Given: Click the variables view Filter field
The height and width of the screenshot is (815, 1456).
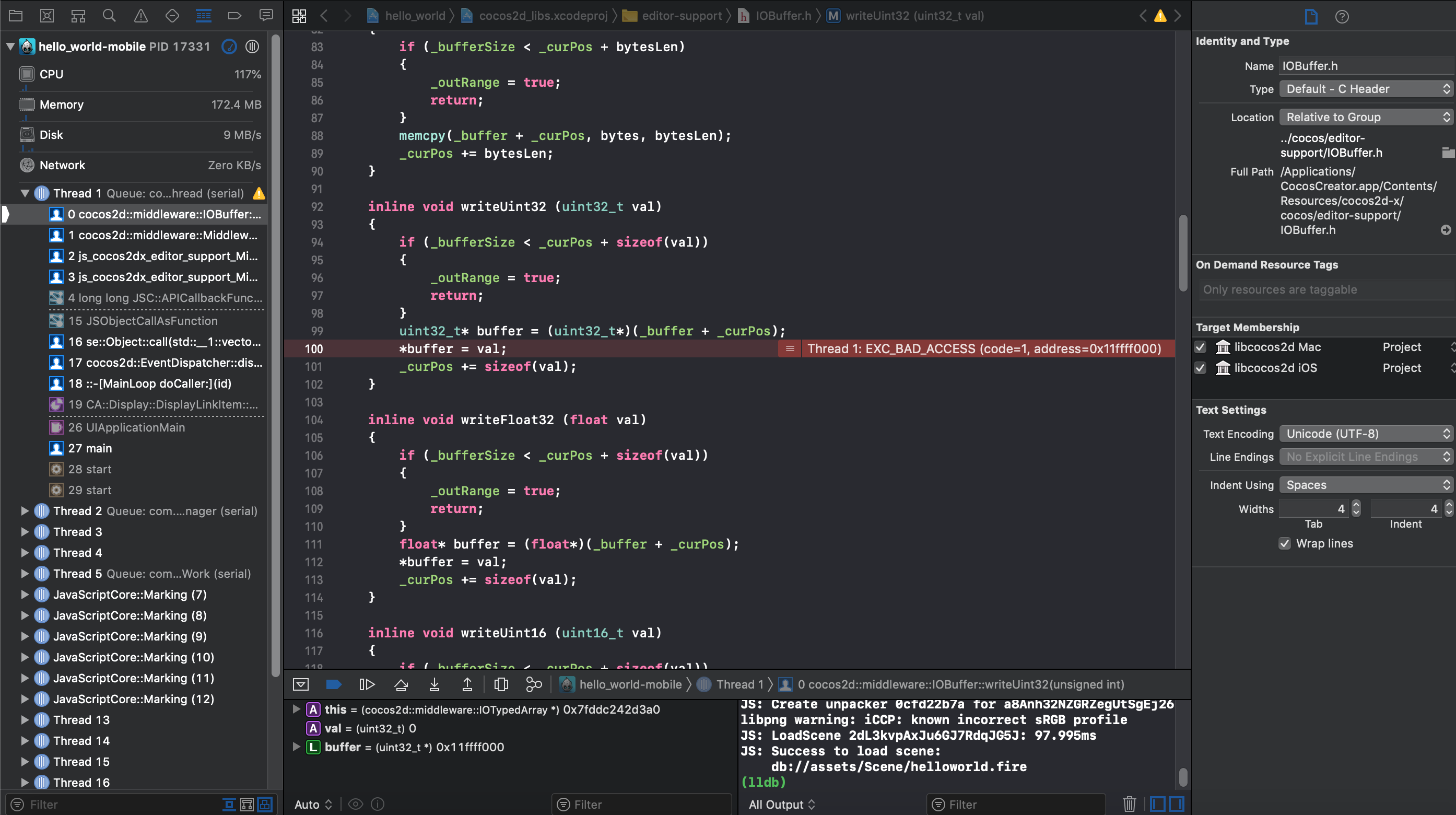Looking at the screenshot, I should pos(641,804).
